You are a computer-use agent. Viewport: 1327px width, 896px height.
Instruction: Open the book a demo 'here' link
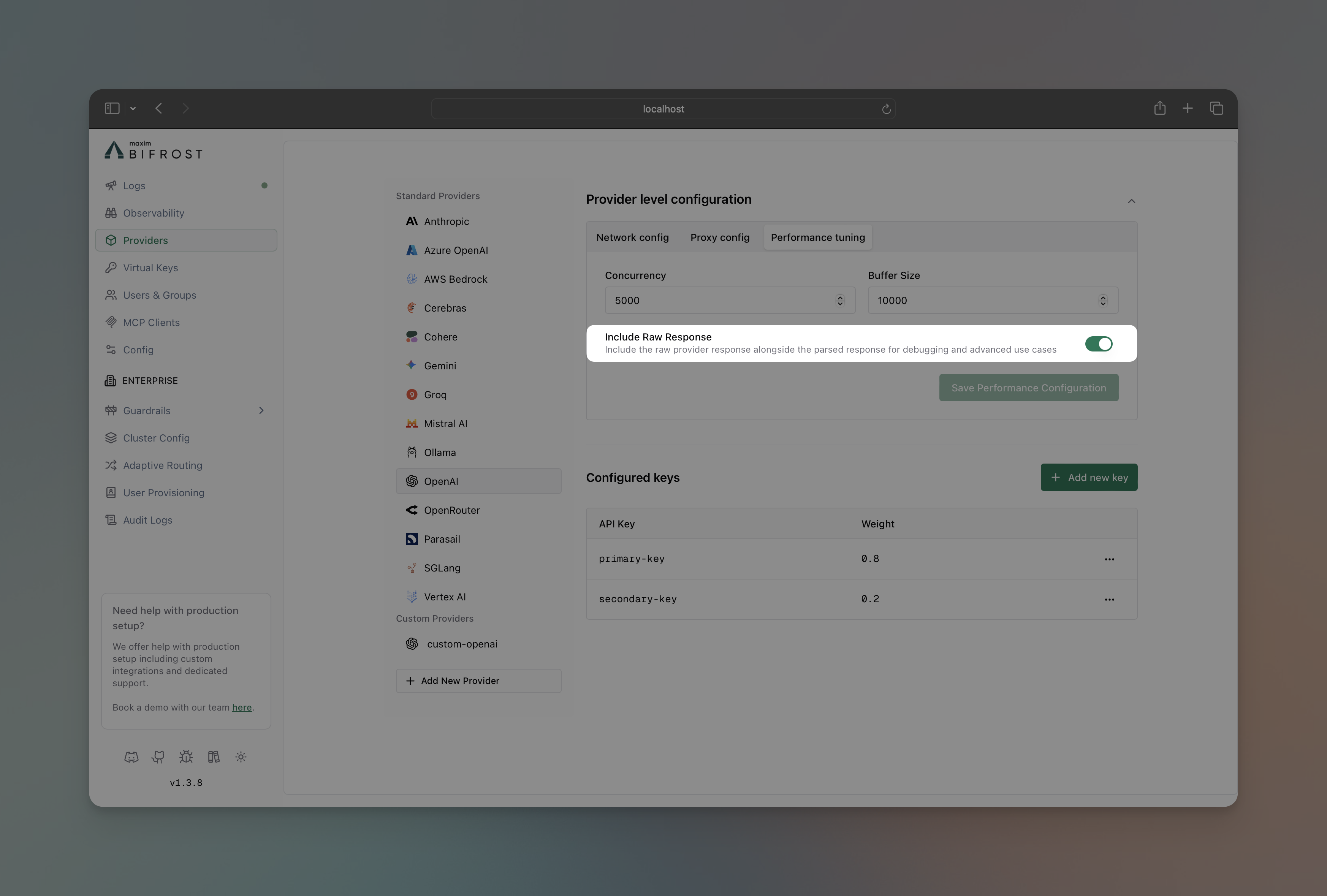(242, 708)
